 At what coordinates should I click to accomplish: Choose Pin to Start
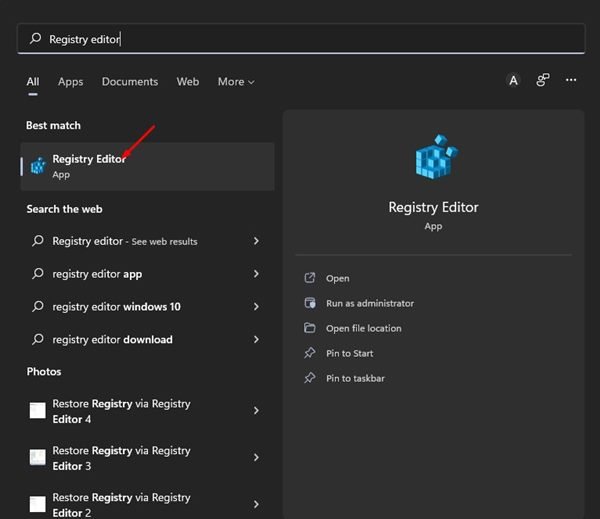pos(349,353)
